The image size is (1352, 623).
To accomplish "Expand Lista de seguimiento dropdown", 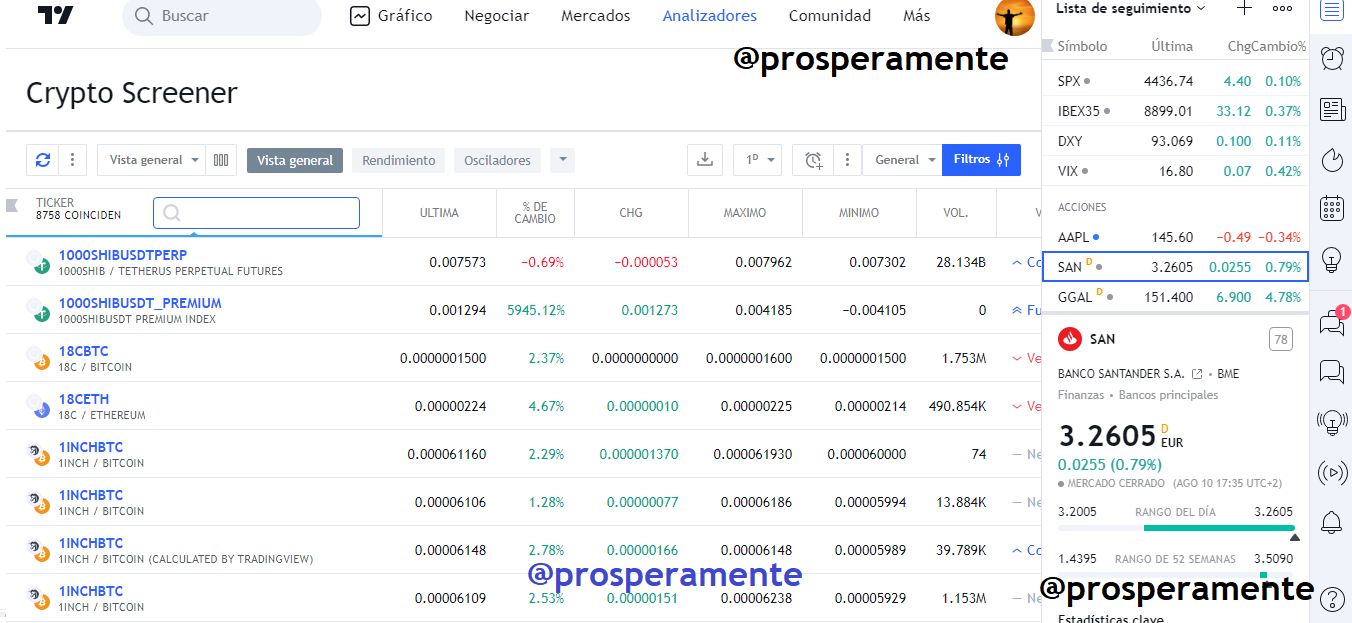I will (1131, 8).
